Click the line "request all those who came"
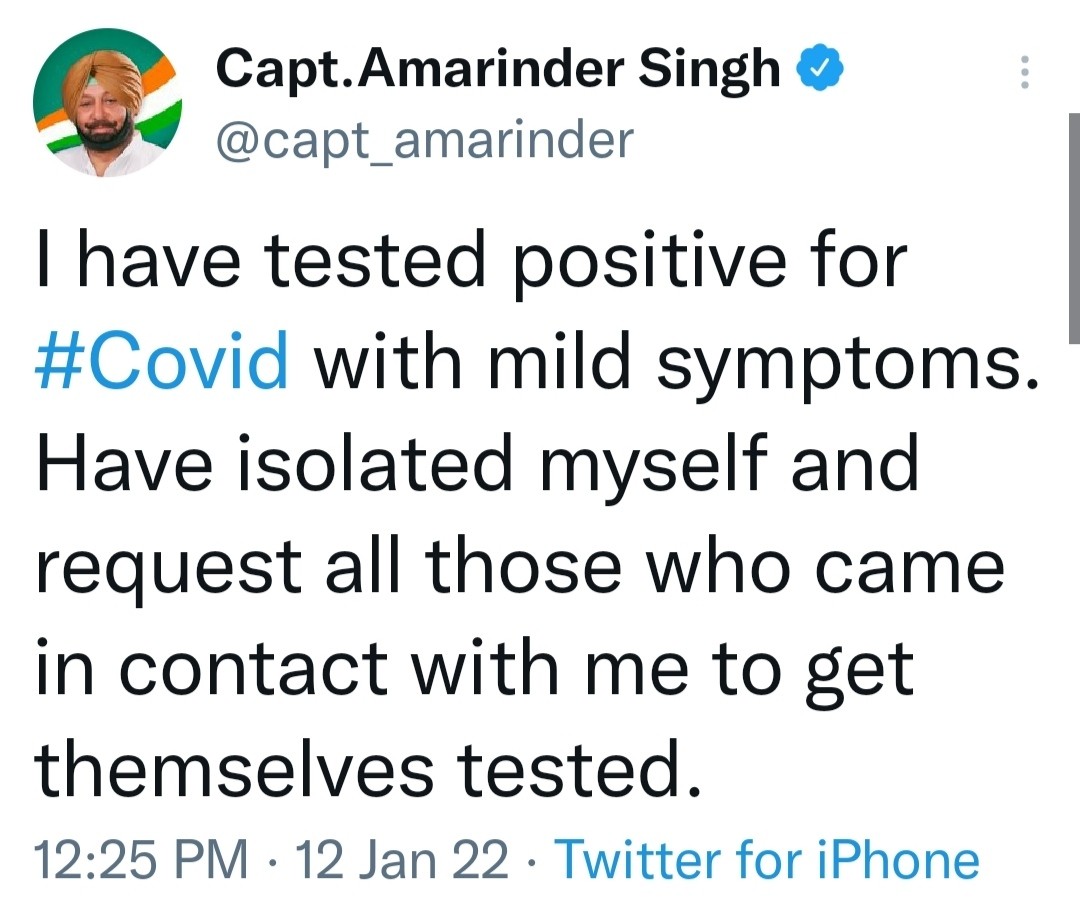This screenshot has height=920, width=1080. (519, 564)
